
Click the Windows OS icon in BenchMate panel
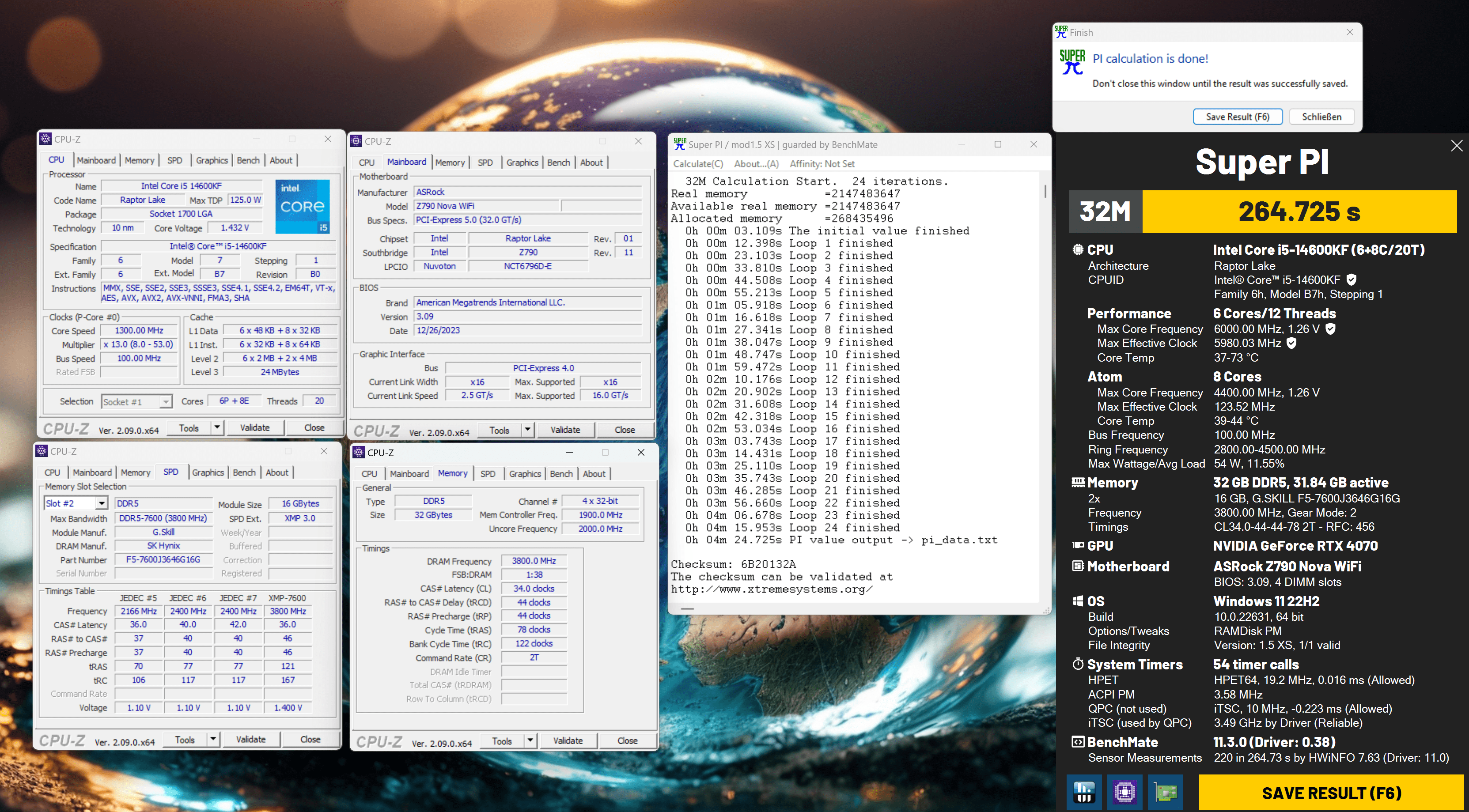(x=1077, y=601)
